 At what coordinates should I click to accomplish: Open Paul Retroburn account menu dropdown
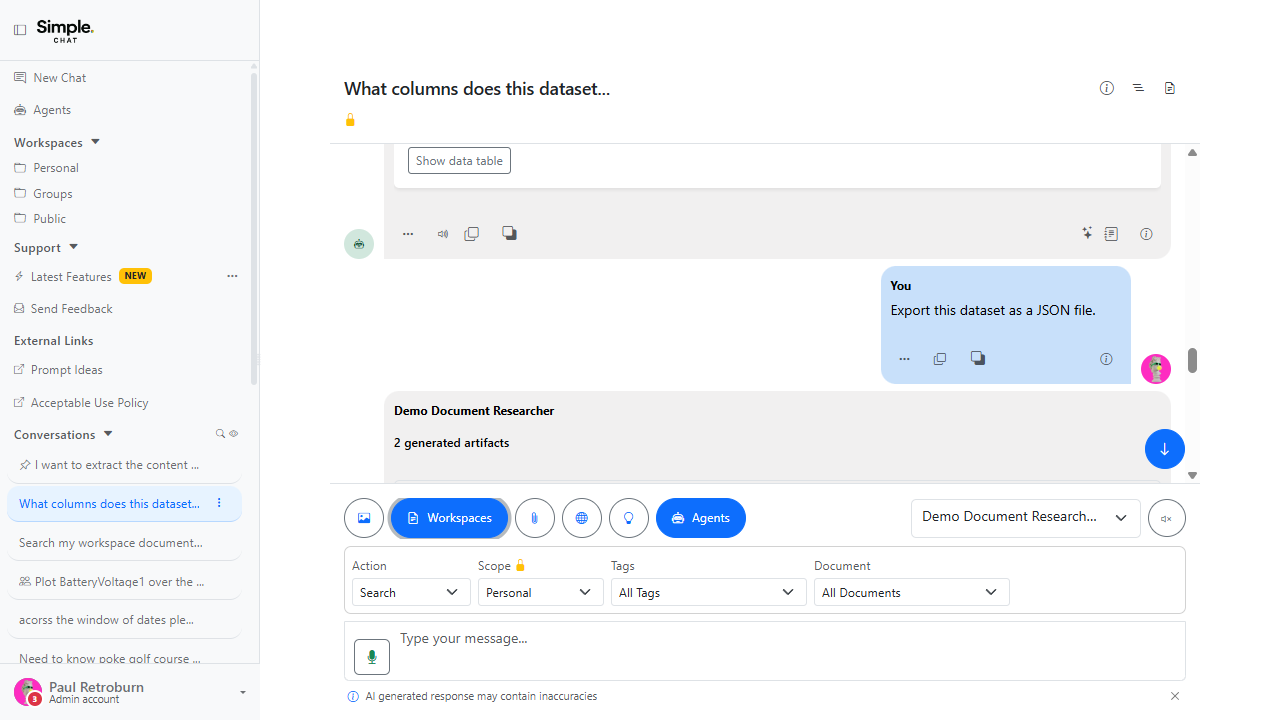[x=242, y=692]
